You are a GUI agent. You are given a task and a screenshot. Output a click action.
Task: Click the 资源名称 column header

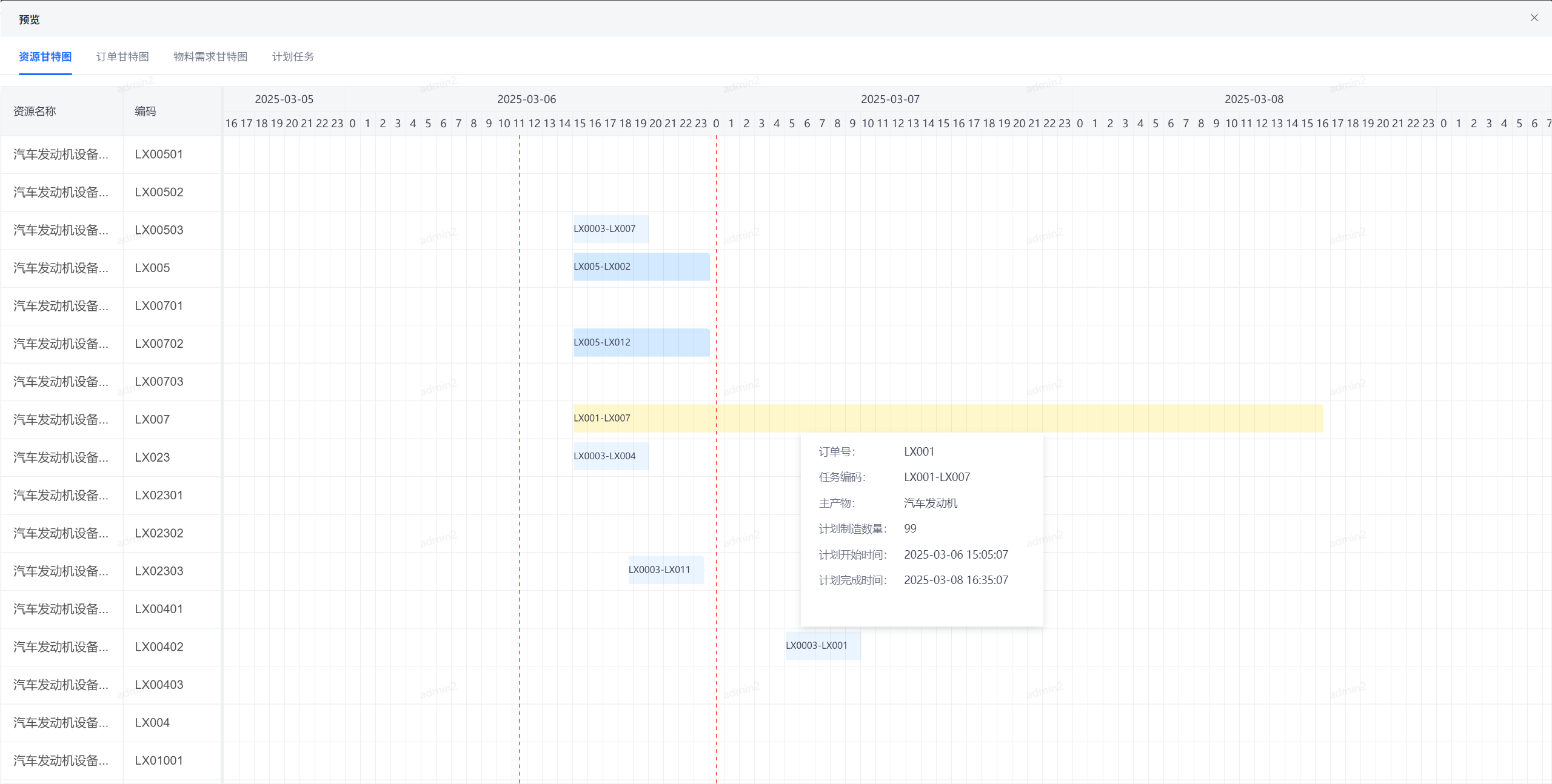pos(35,111)
